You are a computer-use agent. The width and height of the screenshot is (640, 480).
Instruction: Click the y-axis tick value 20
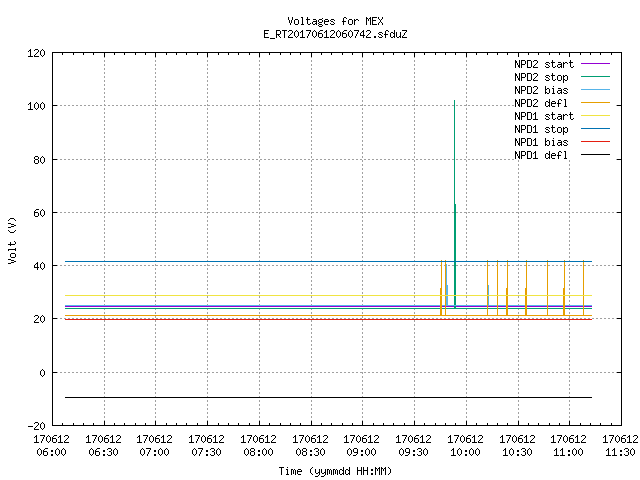39,320
